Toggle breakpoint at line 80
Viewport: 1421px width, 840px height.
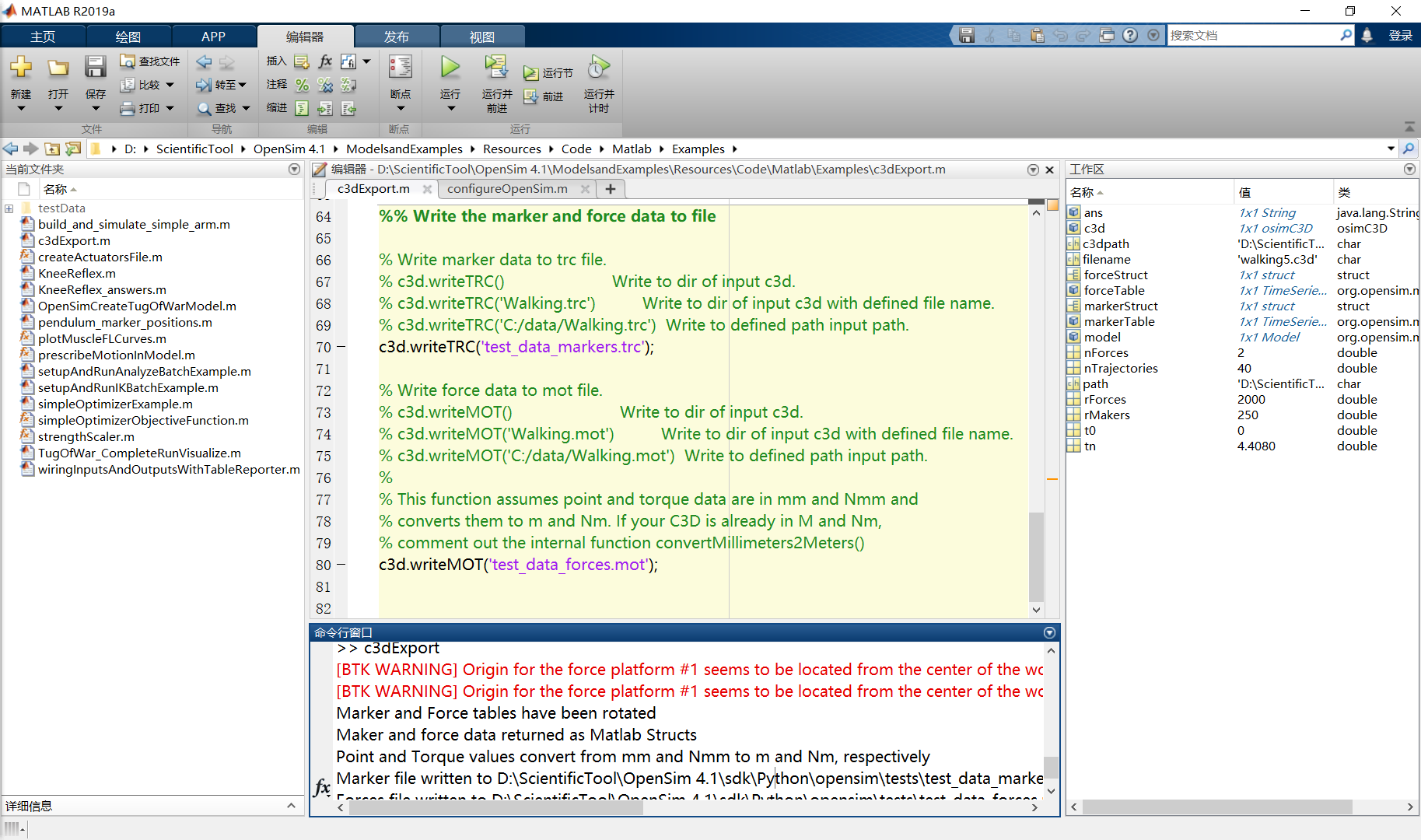[x=341, y=565]
